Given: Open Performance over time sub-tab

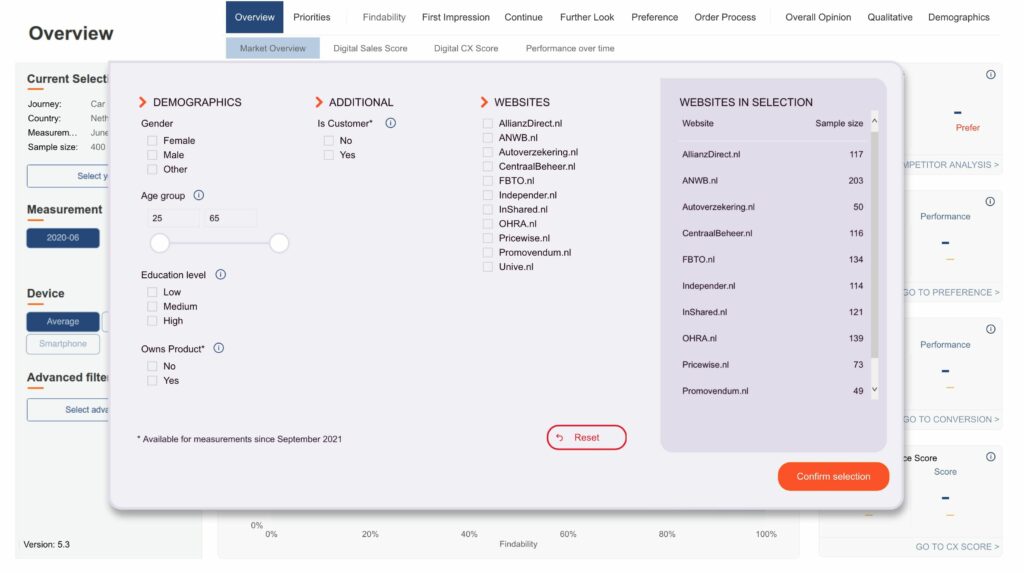Looking at the screenshot, I should [570, 48].
